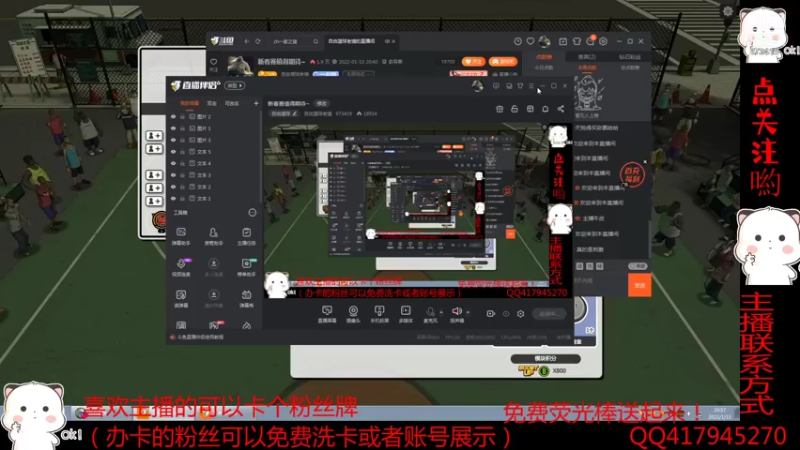Screen dimensions: 800x450
Task: Add a 多媒体 media source
Action: click(406, 314)
